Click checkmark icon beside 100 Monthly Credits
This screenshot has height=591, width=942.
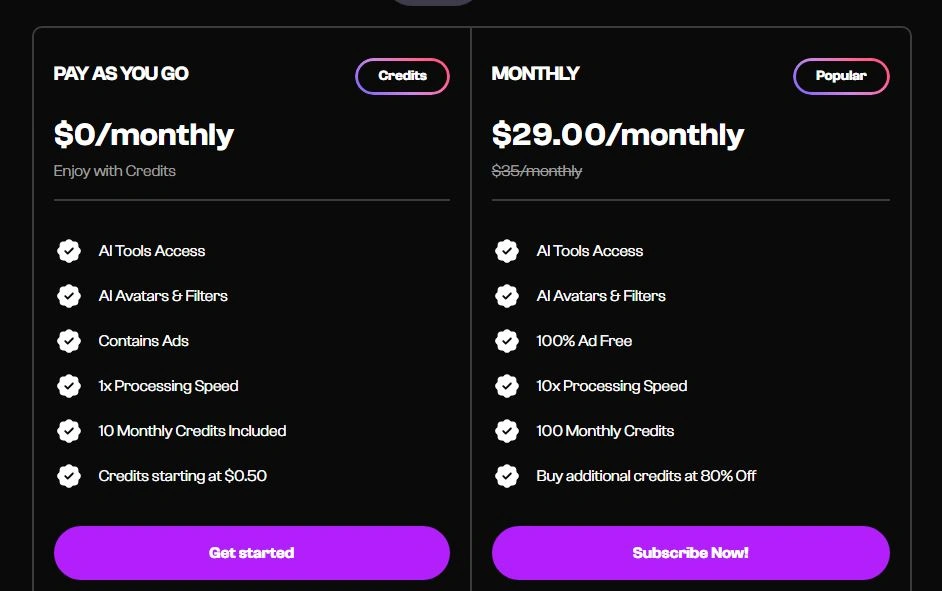[507, 431]
